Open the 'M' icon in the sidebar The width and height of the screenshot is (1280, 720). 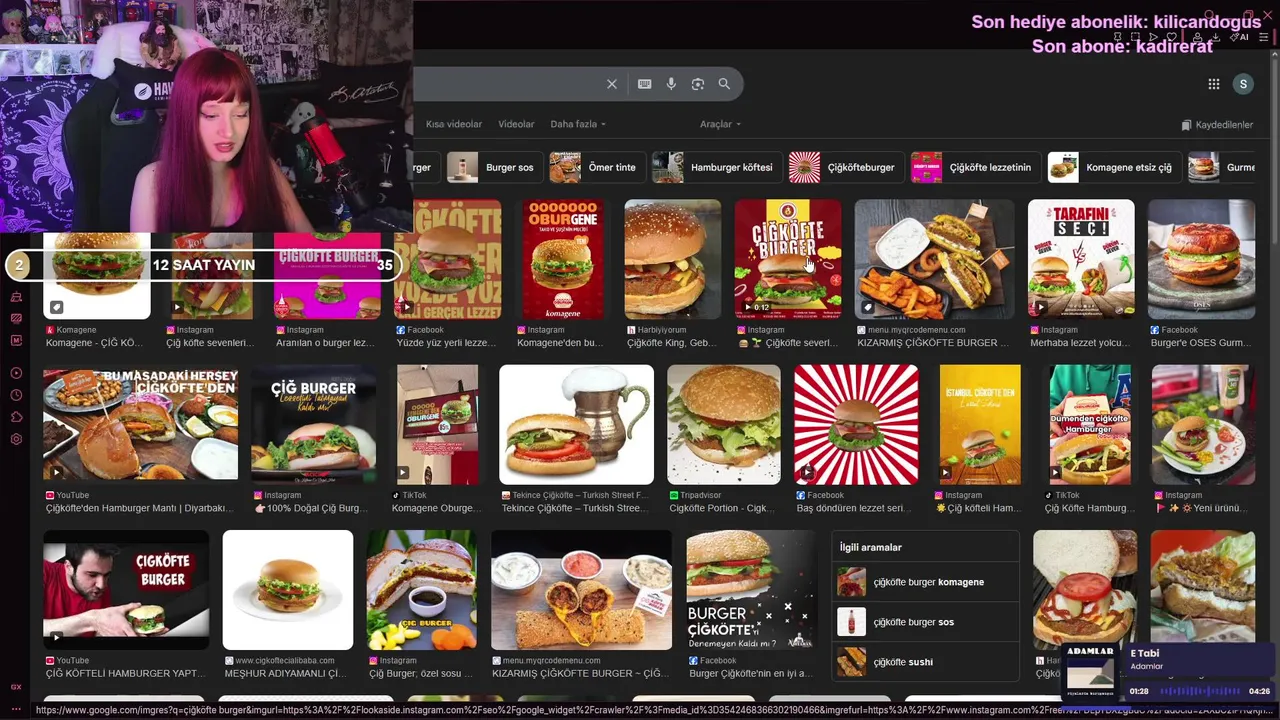(16, 341)
